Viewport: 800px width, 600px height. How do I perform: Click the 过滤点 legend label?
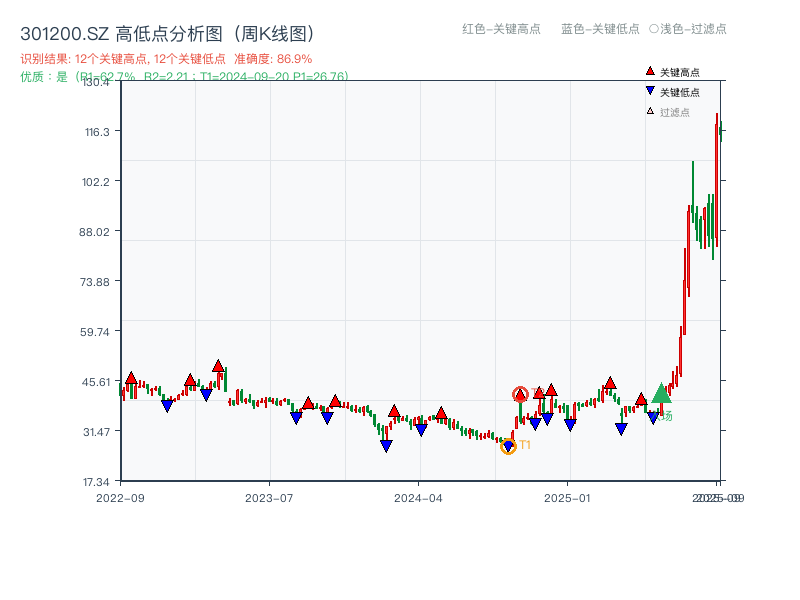point(674,112)
